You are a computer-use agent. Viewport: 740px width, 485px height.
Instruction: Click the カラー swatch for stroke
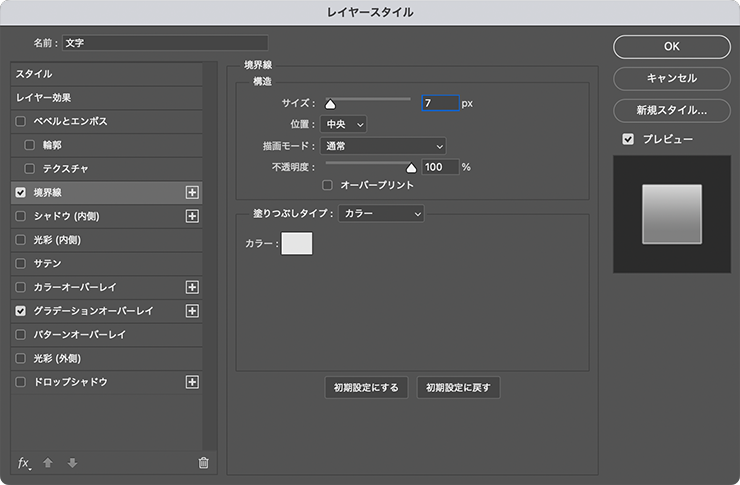click(297, 243)
